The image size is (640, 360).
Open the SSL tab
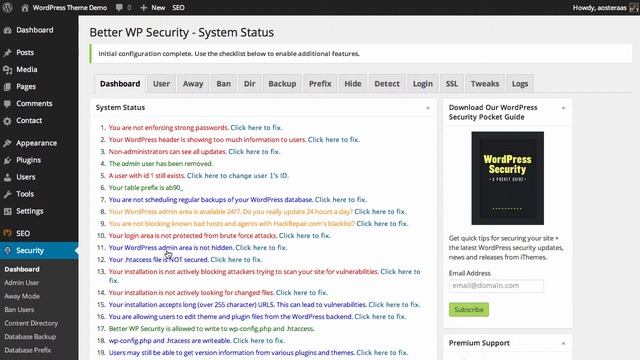point(452,84)
